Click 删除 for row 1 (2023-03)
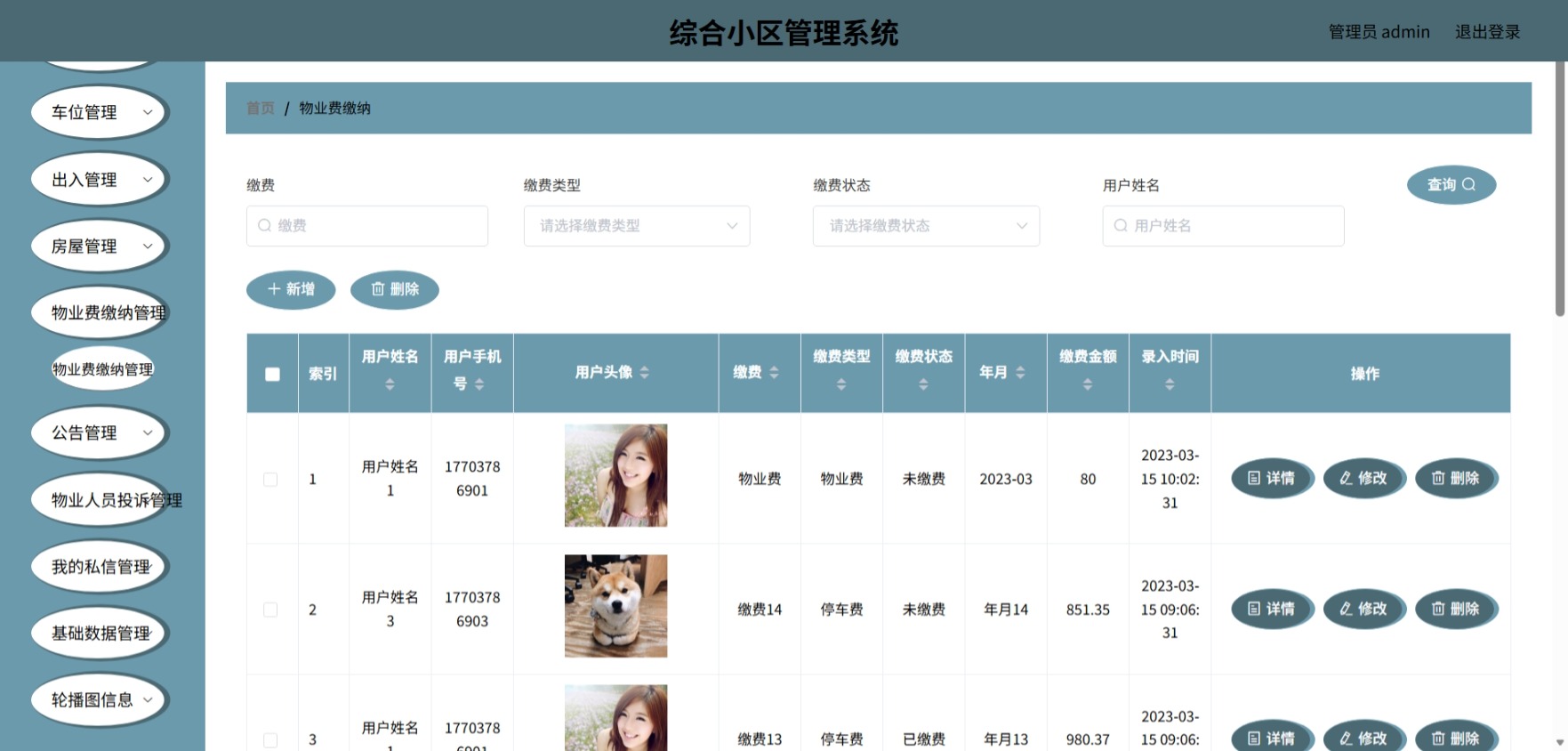 click(1456, 479)
